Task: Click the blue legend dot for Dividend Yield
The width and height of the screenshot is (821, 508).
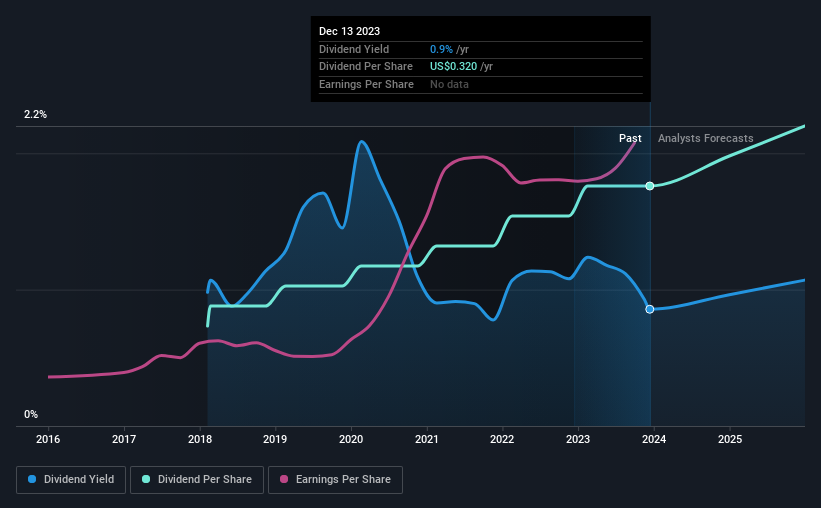Action: [x=32, y=479]
